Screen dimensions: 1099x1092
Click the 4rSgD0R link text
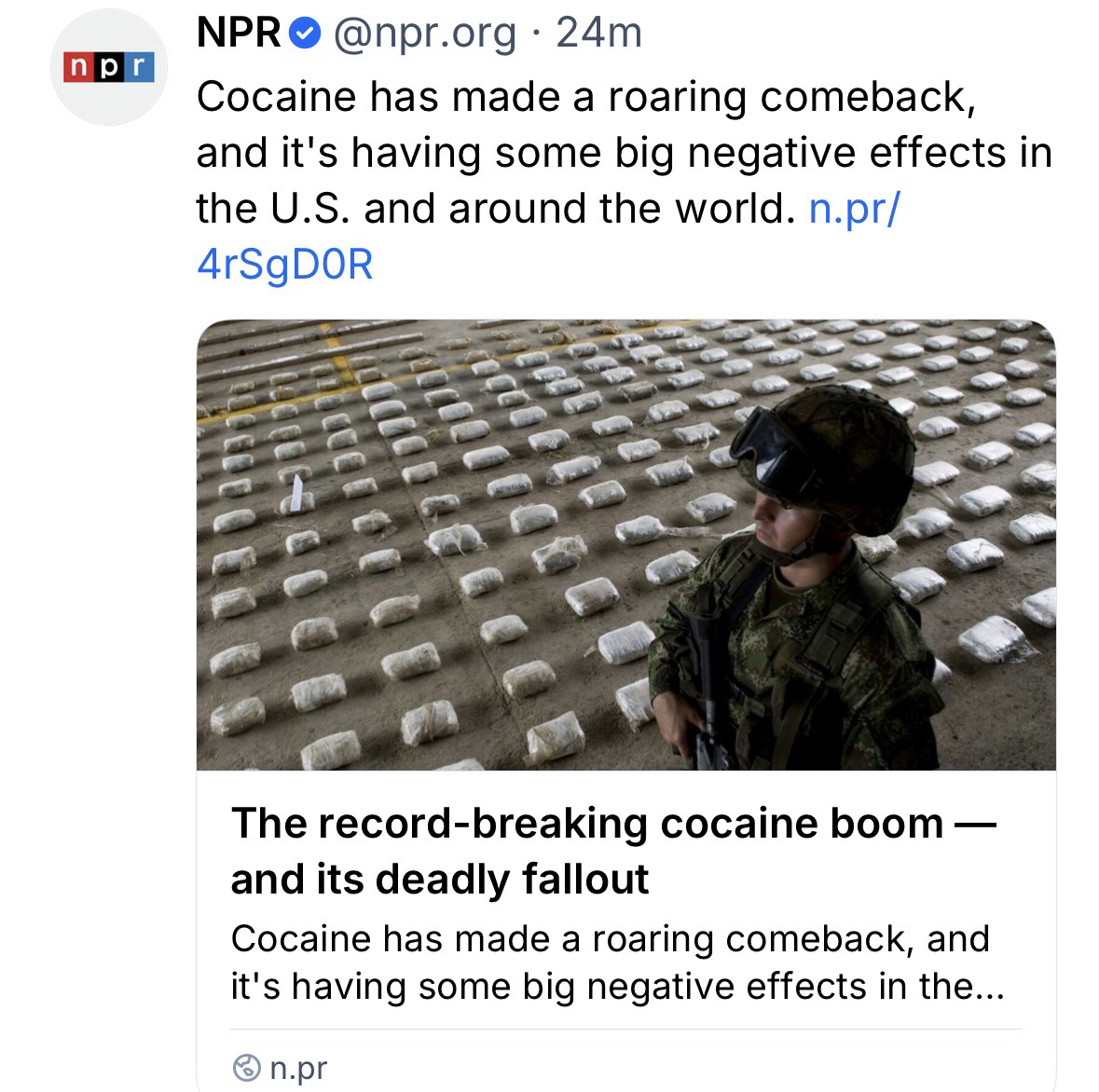(x=284, y=265)
